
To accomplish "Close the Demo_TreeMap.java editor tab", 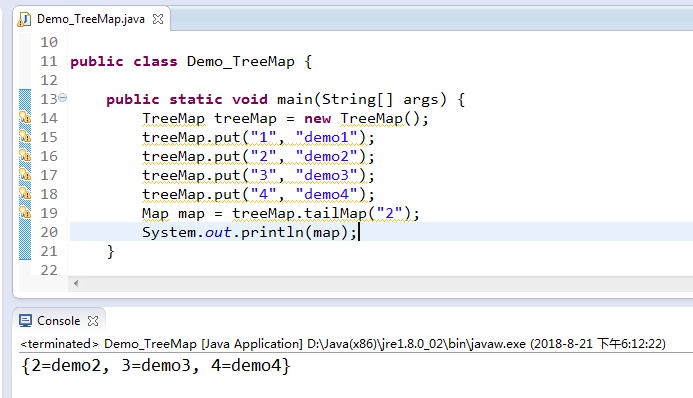I will click(x=158, y=19).
